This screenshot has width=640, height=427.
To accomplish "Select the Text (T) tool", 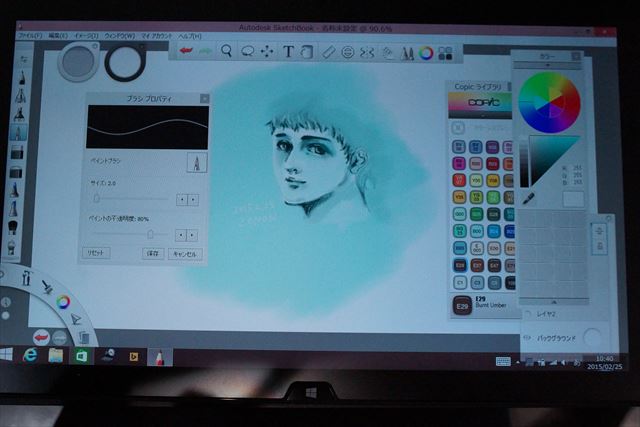I will [x=288, y=51].
